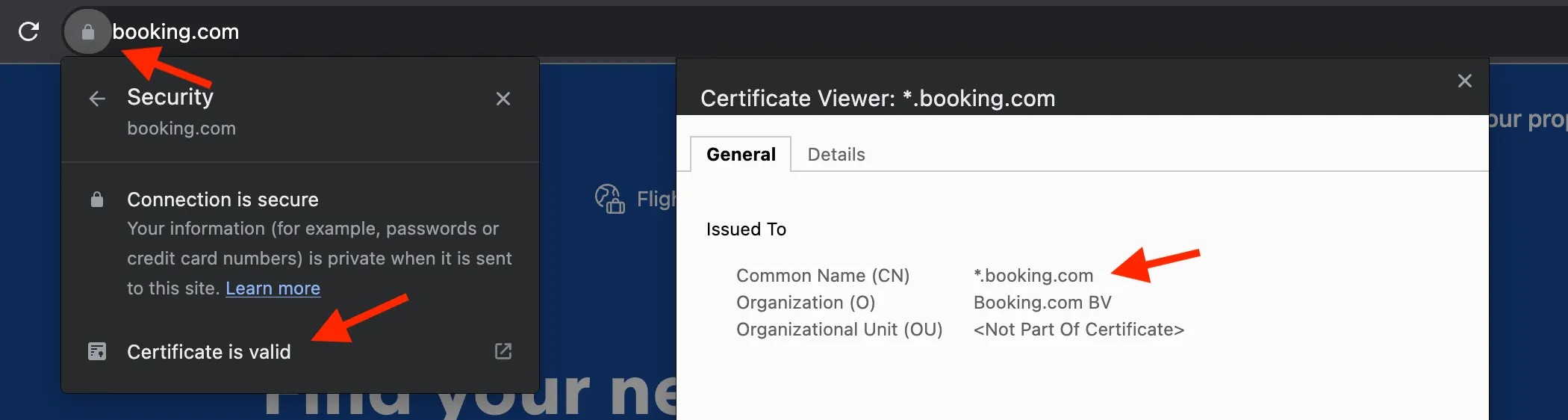Click the Organization (O) label
1568x420 pixels.
(x=806, y=303)
